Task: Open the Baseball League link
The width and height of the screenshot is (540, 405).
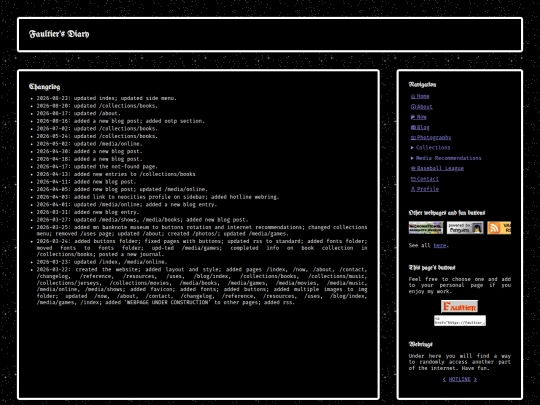Action: (437, 168)
